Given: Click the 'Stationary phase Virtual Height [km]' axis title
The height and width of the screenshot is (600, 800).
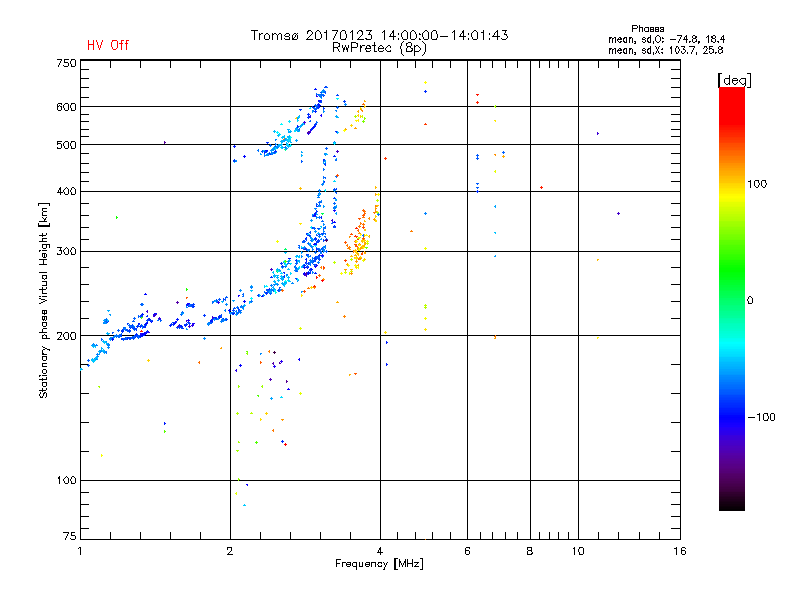Looking at the screenshot, I should point(43,300).
